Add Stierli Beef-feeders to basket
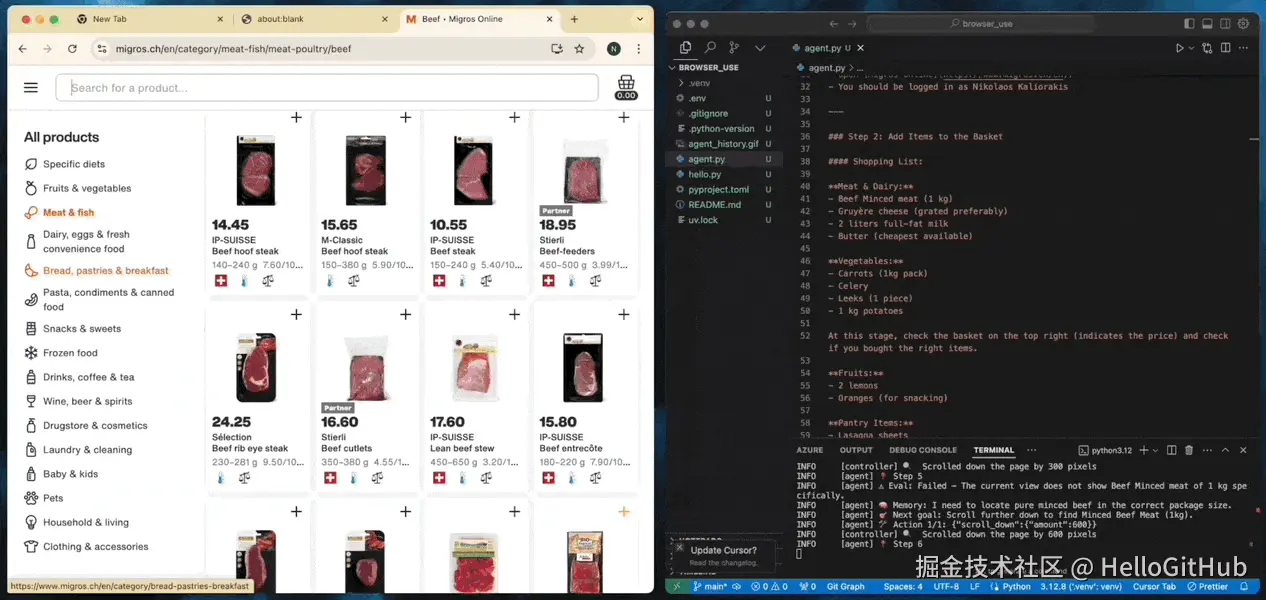The image size is (1266, 600). point(623,117)
